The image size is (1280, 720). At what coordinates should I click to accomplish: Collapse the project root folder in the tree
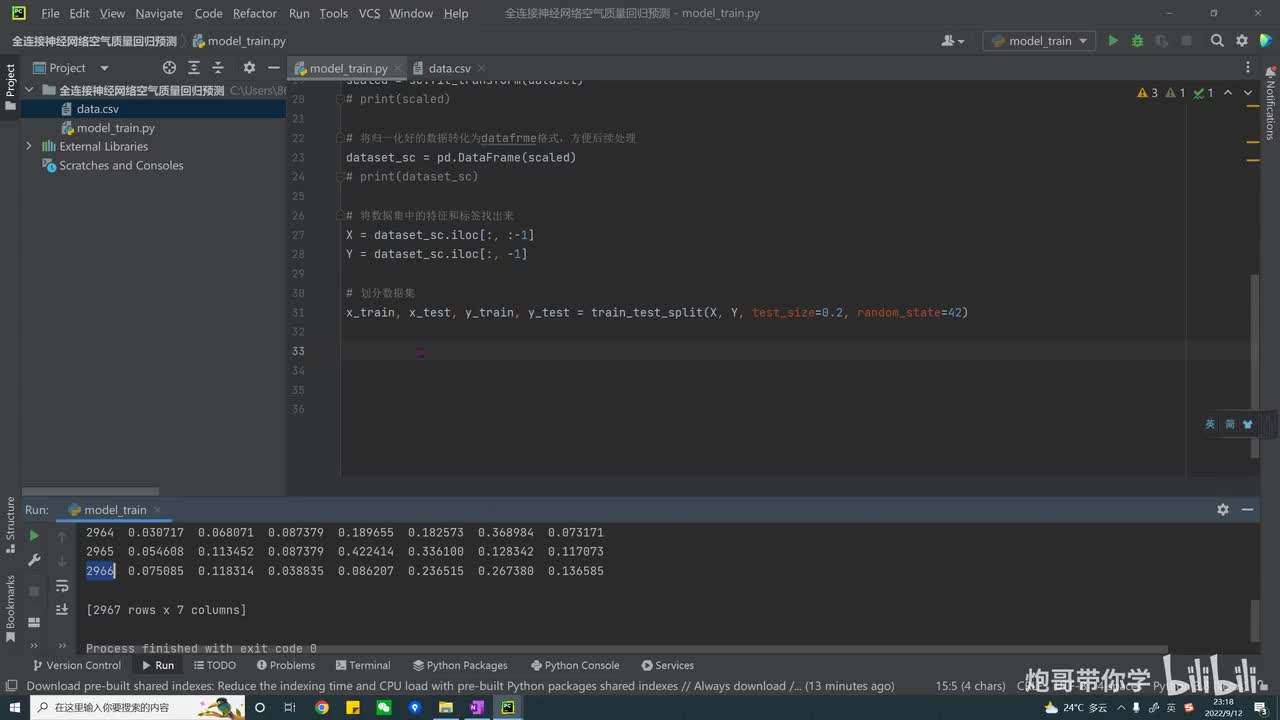[x=29, y=90]
